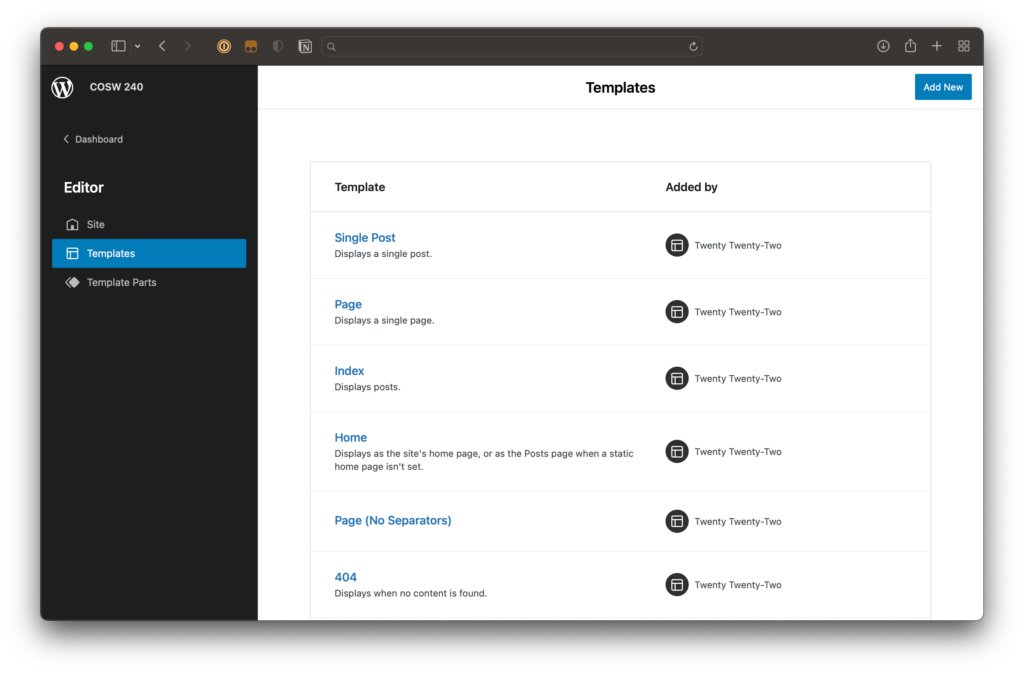The image size is (1024, 674).
Task: Show tab overview grid icon
Action: (x=963, y=46)
